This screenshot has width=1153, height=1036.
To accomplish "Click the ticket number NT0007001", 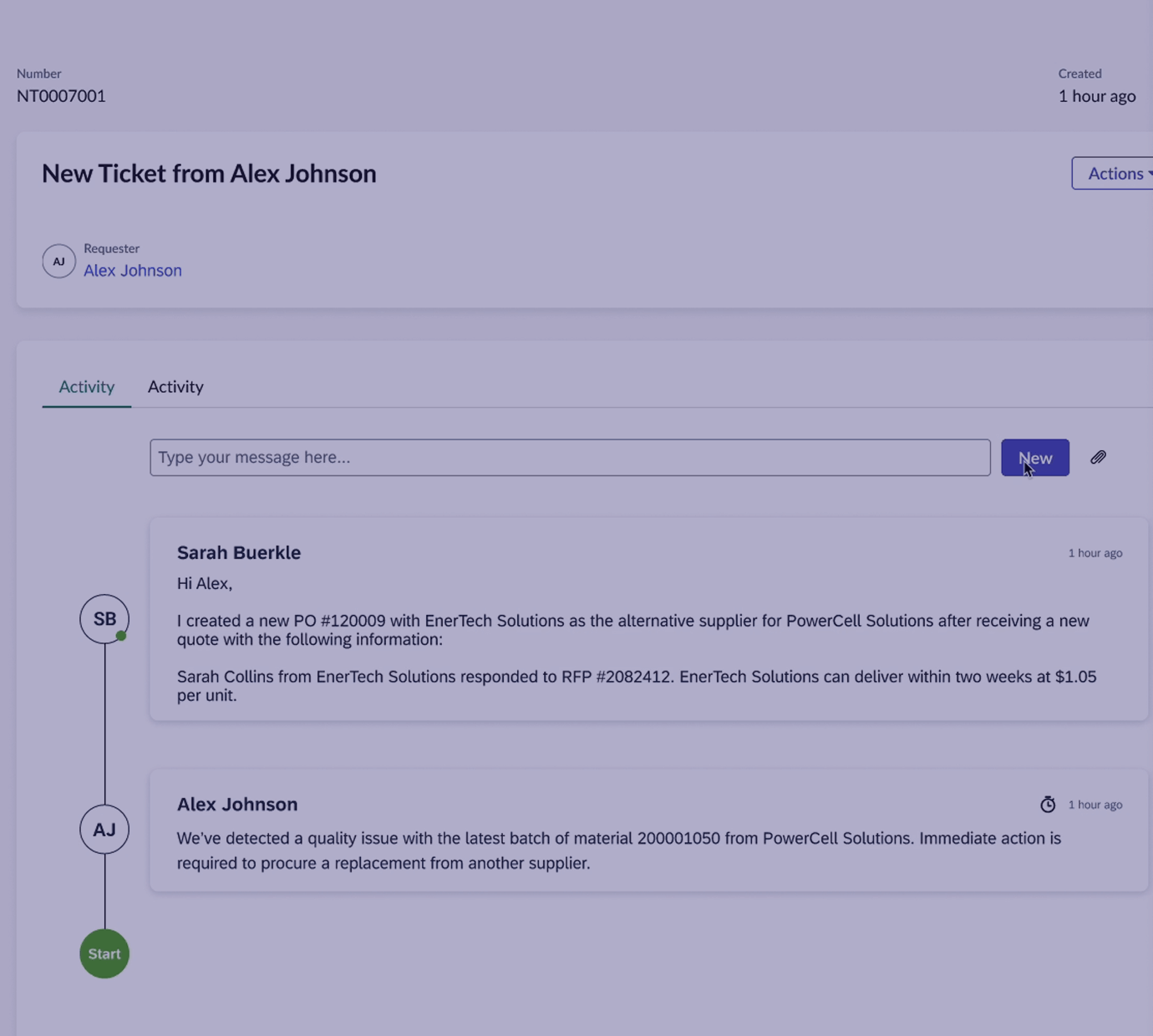I will 61,96.
